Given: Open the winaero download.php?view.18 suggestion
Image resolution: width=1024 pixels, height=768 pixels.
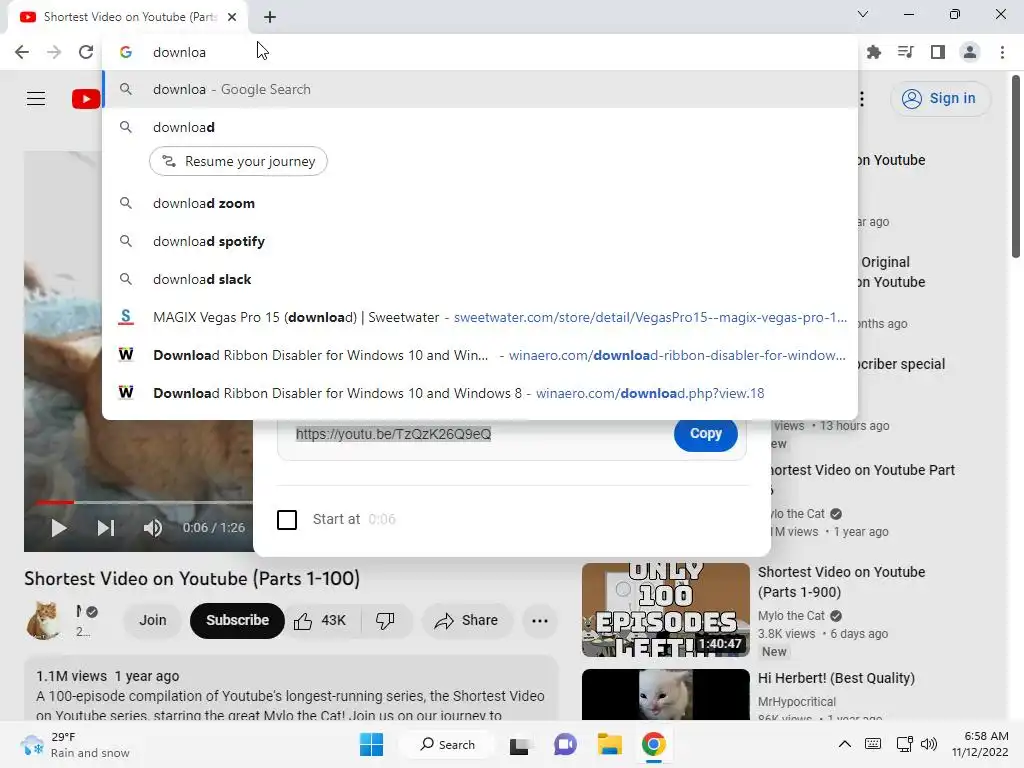Looking at the screenshot, I should click(480, 393).
